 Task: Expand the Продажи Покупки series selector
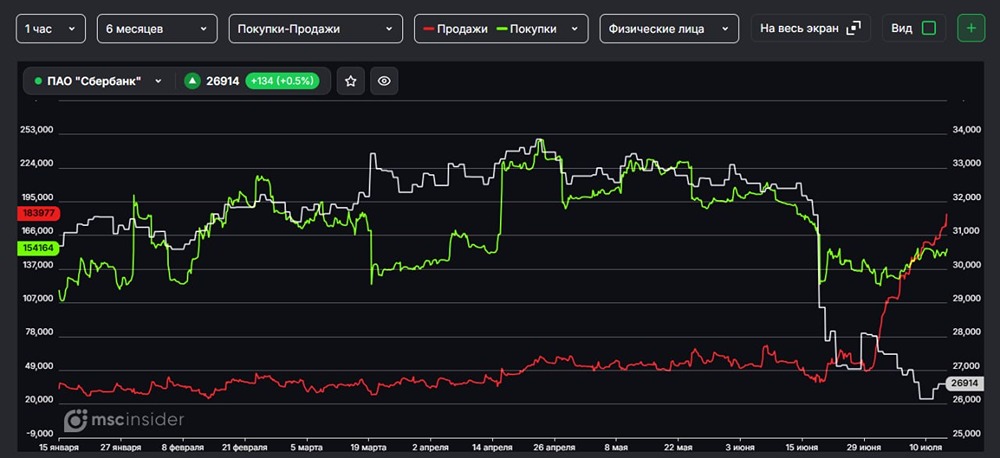point(501,29)
